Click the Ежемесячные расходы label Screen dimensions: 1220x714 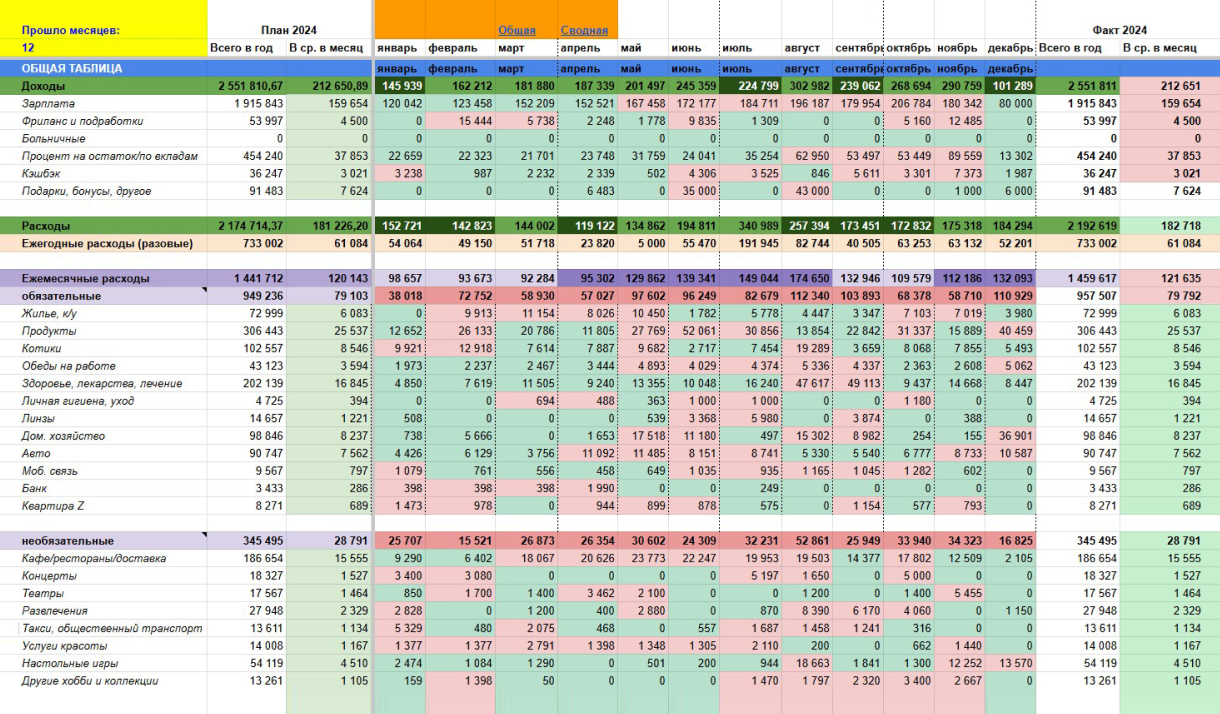click(x=86, y=278)
